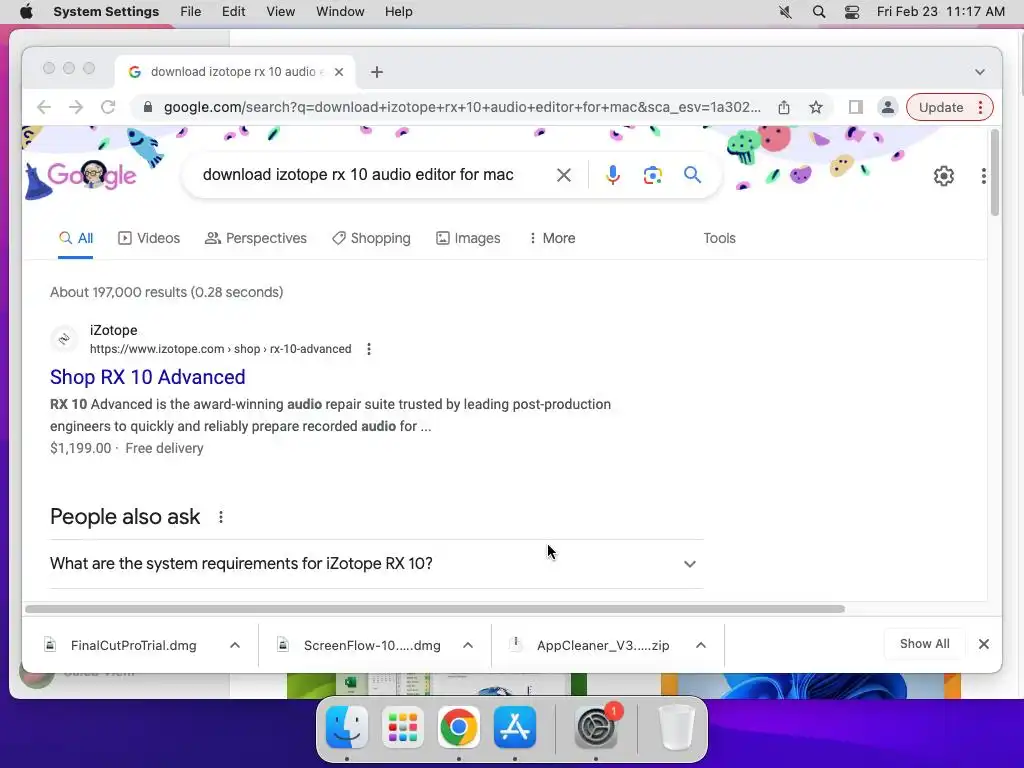Open Chrome's side panel icon
This screenshot has width=1024, height=768.
pyautogui.click(x=856, y=107)
